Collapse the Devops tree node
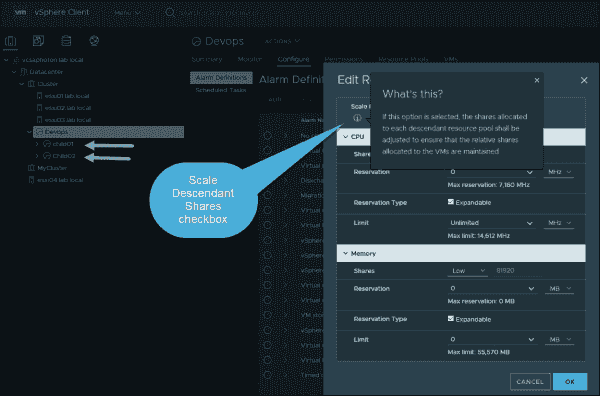 (x=29, y=132)
